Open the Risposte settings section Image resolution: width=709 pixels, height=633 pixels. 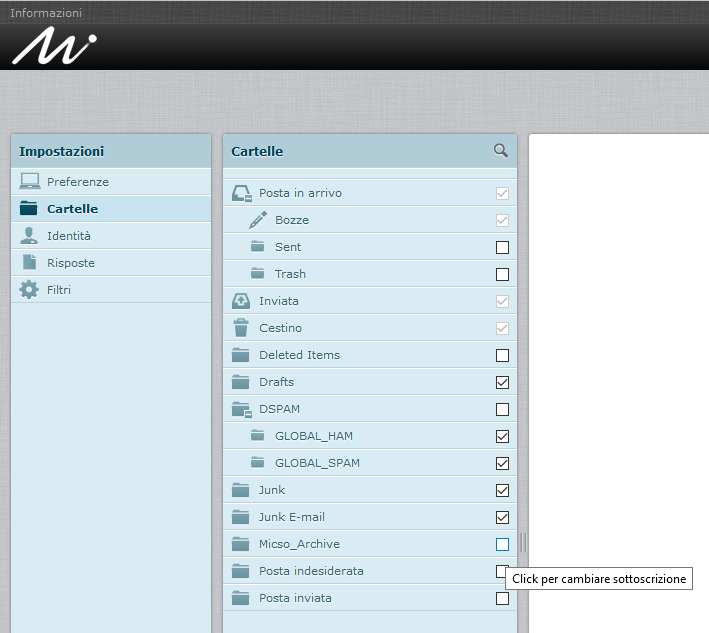coord(71,263)
